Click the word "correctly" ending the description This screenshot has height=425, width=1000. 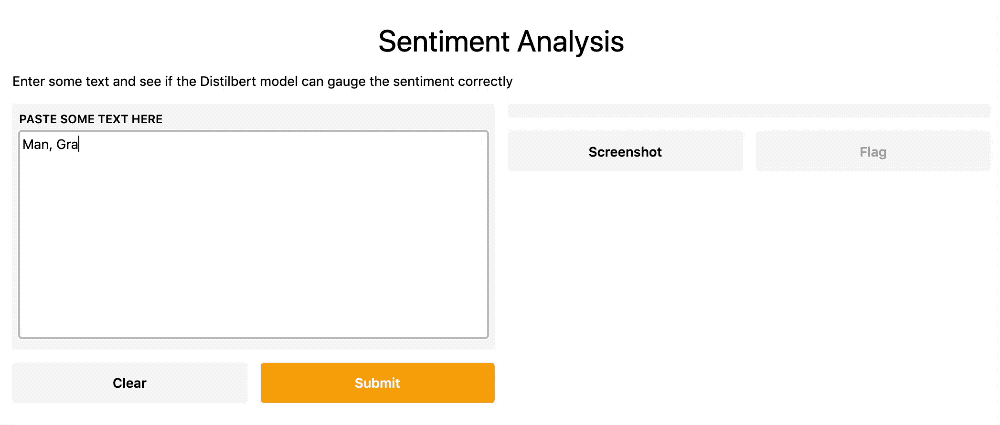click(484, 81)
